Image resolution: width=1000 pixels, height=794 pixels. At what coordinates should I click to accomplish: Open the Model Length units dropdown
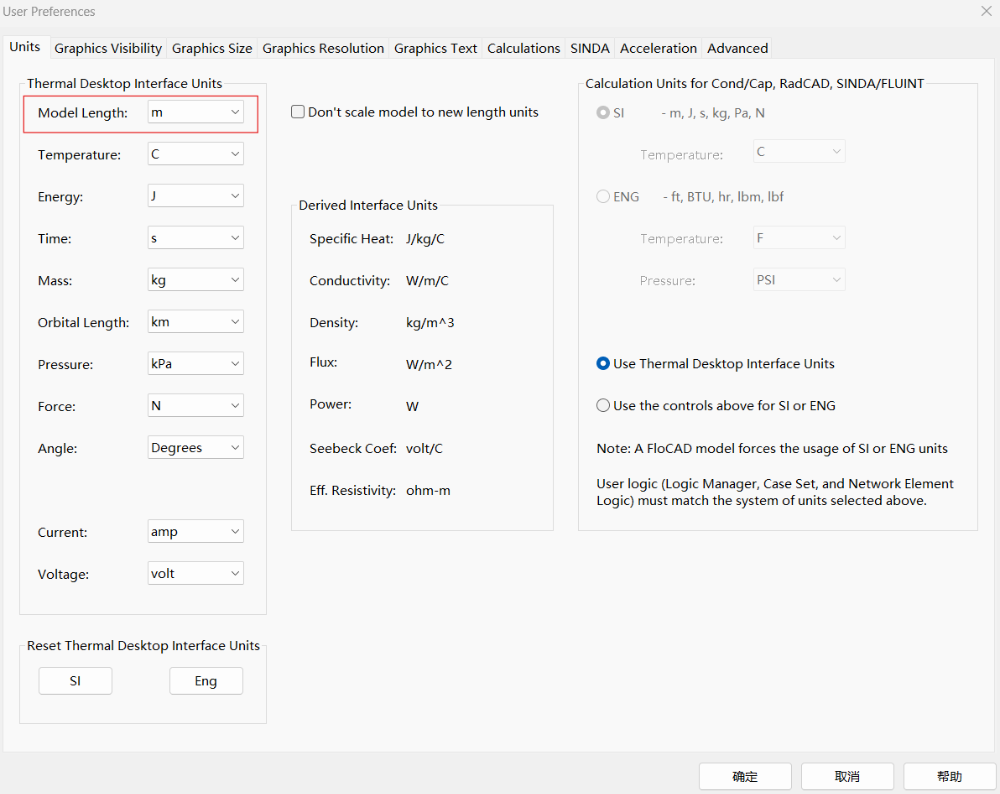[195, 113]
